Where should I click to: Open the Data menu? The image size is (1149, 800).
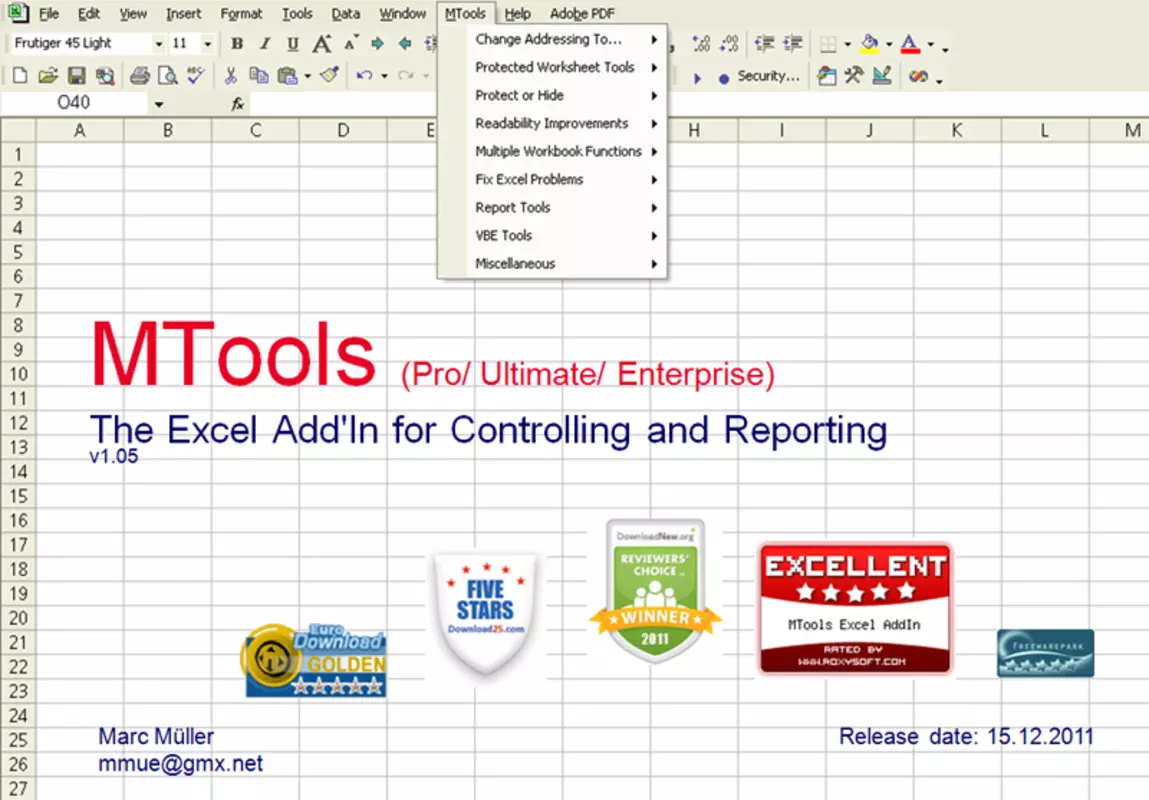[346, 14]
